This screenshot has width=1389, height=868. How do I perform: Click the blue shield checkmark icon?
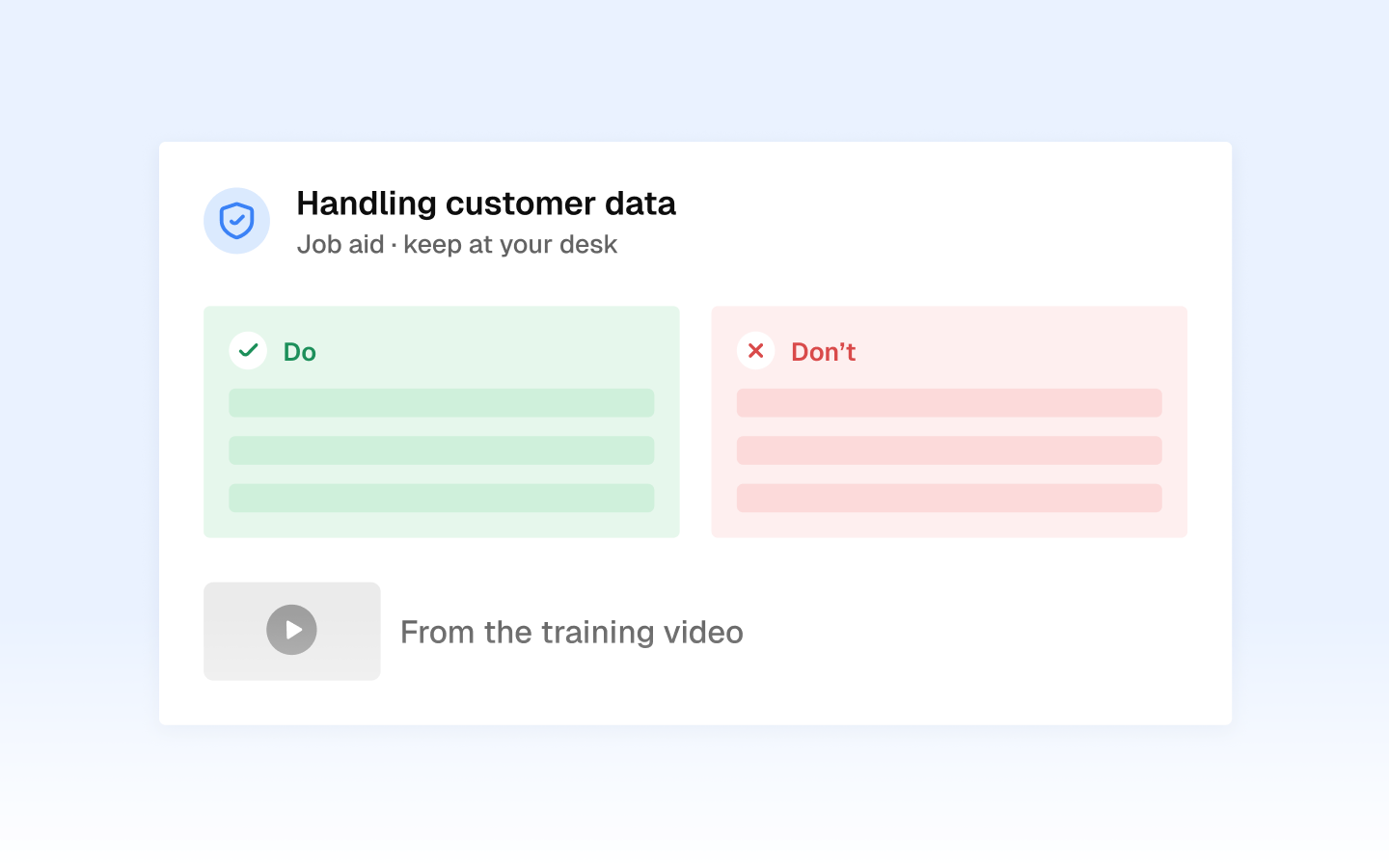[x=236, y=221]
